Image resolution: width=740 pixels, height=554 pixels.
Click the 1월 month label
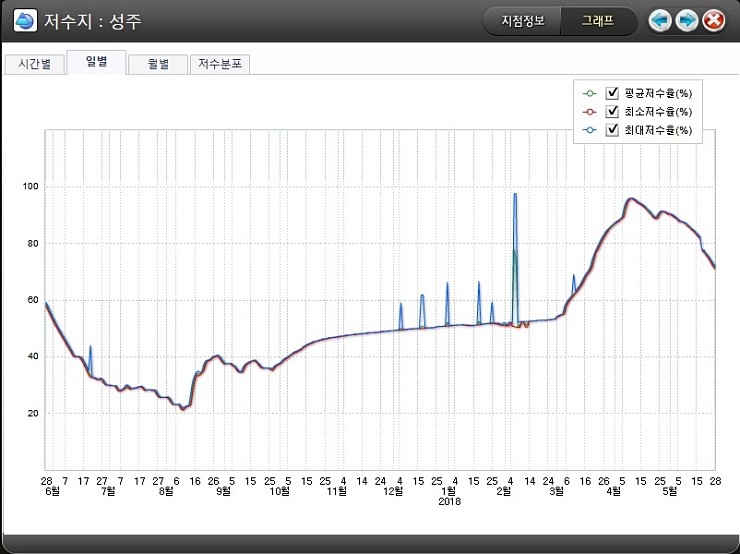[x=449, y=491]
